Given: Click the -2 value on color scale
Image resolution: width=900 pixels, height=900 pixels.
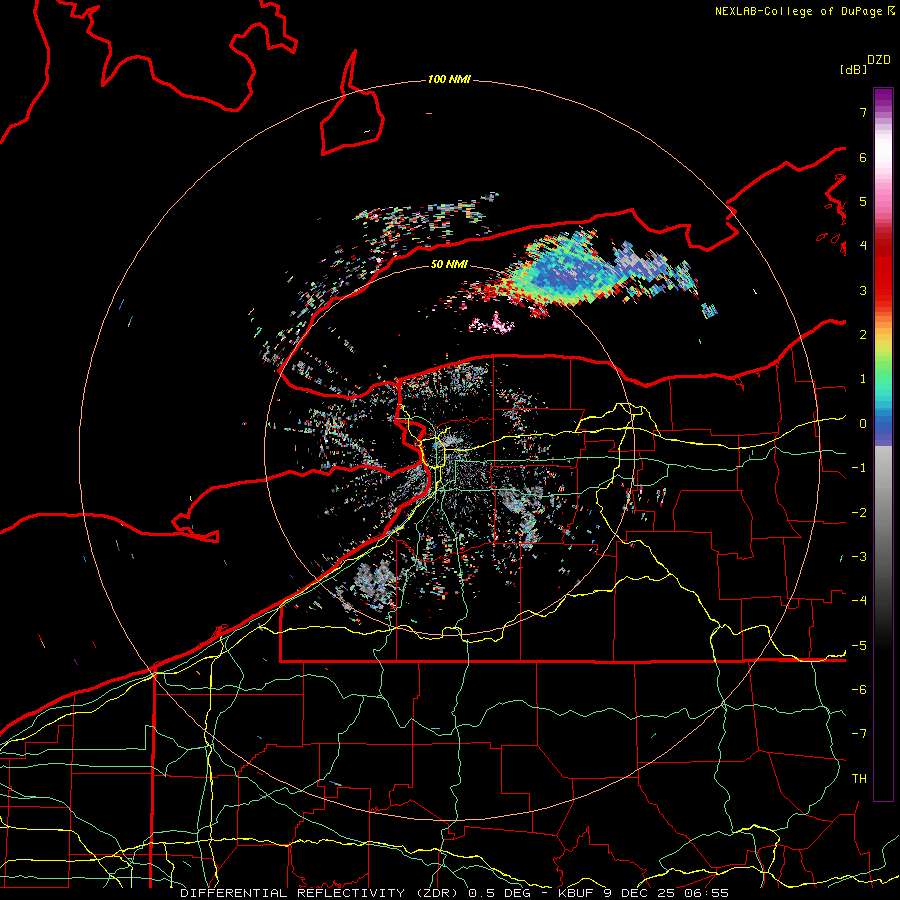Looking at the screenshot, I should 859,513.
